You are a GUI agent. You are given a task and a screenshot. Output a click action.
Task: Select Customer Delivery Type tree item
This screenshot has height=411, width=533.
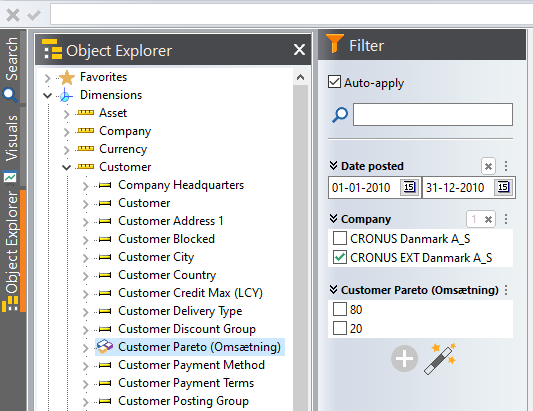pos(180,311)
